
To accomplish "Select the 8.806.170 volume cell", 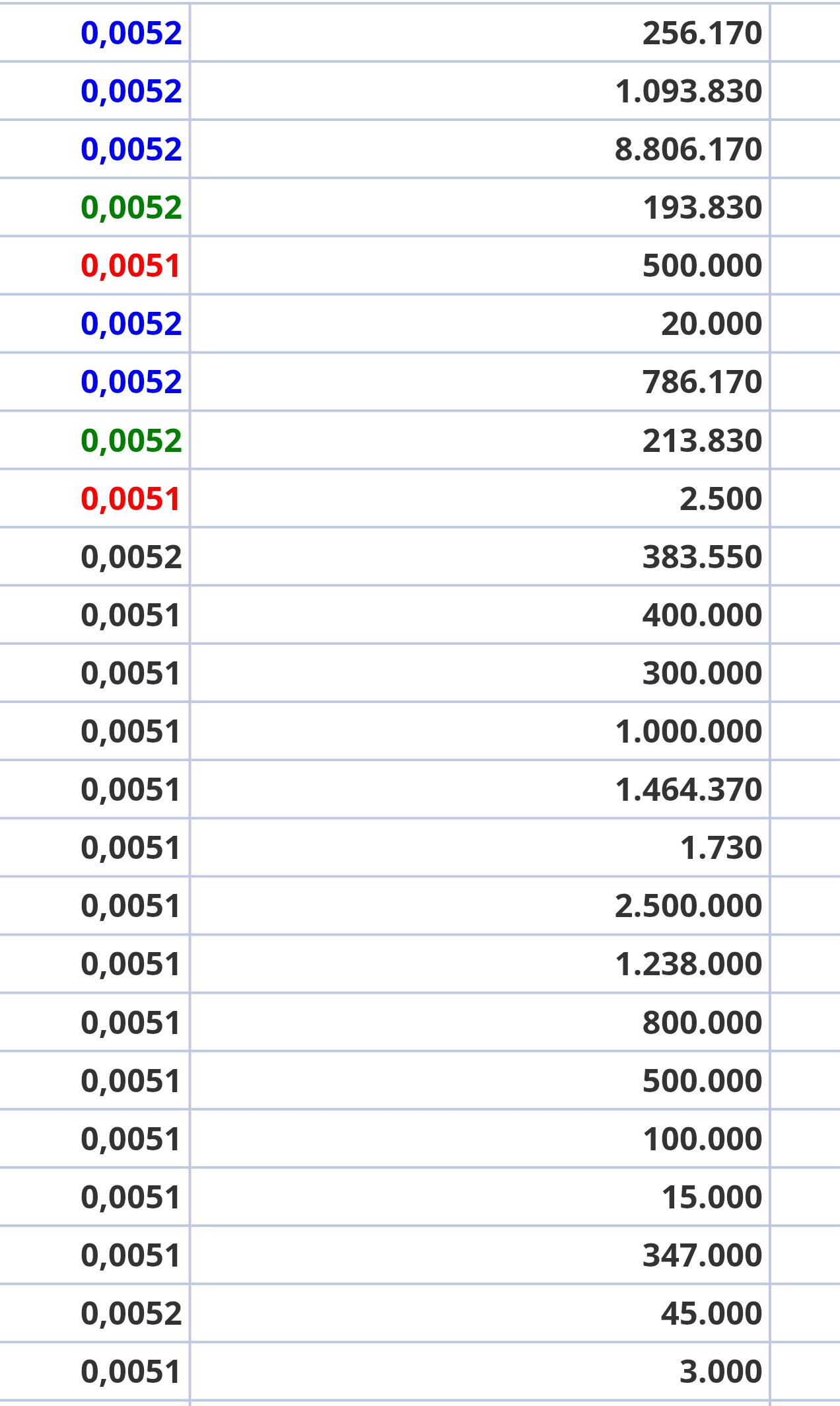I will [688, 149].
